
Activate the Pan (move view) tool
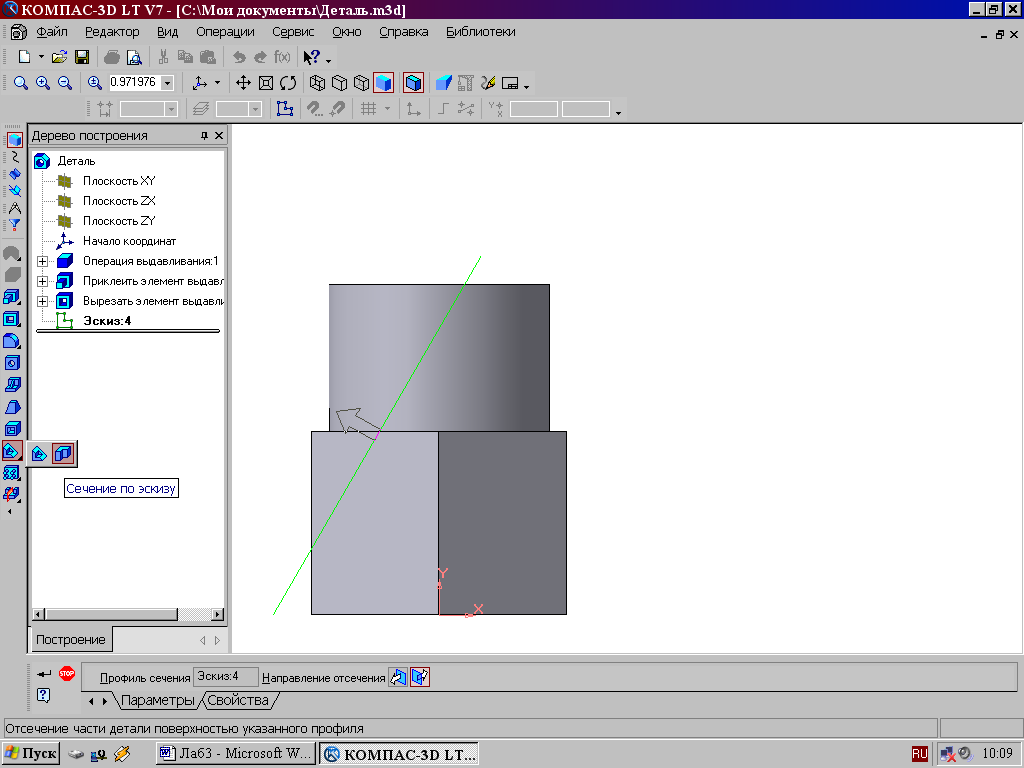point(243,83)
